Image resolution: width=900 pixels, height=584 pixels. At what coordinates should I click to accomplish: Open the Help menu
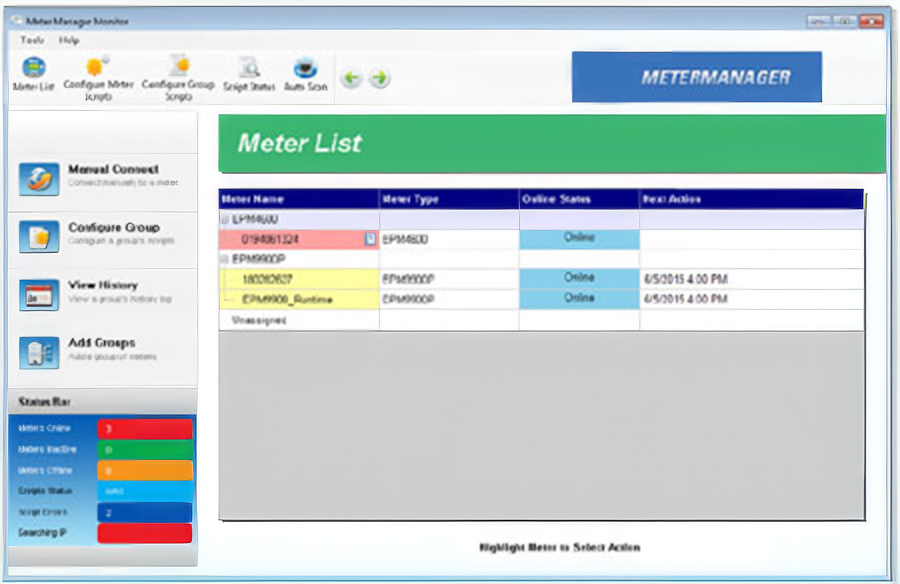(x=69, y=40)
